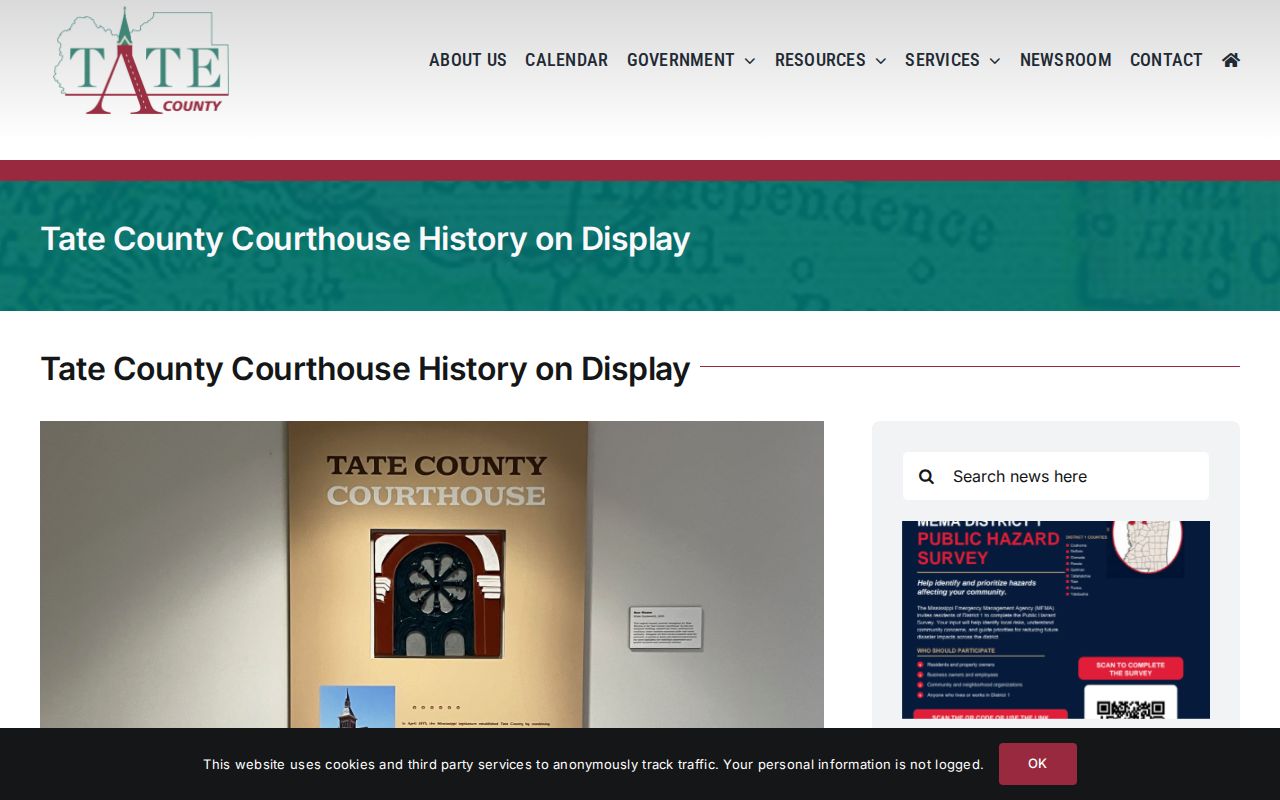
Task: Expand the Services dropdown menu
Action: (x=952, y=60)
